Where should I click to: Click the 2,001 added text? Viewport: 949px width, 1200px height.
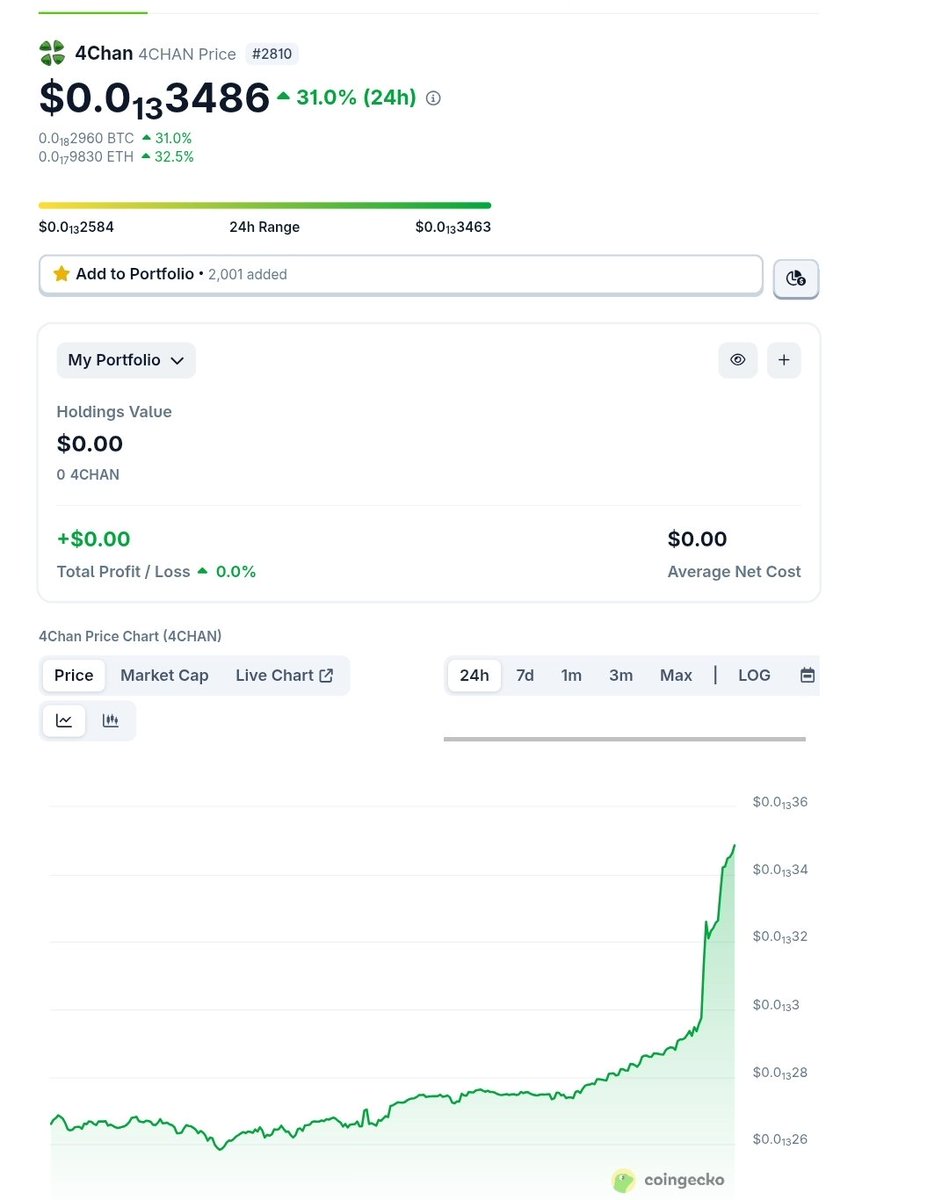pyautogui.click(x=247, y=274)
